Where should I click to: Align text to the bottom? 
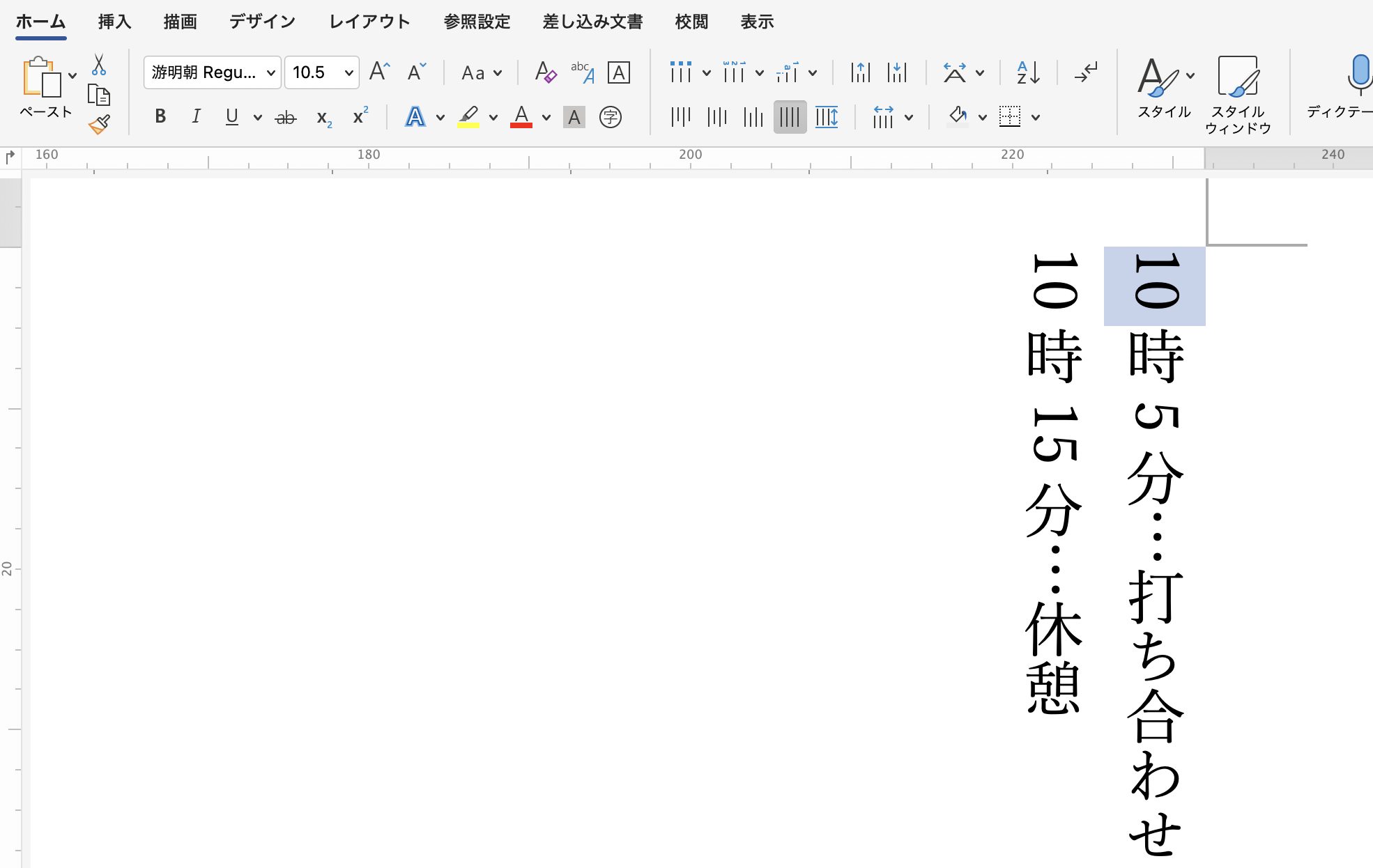point(753,116)
